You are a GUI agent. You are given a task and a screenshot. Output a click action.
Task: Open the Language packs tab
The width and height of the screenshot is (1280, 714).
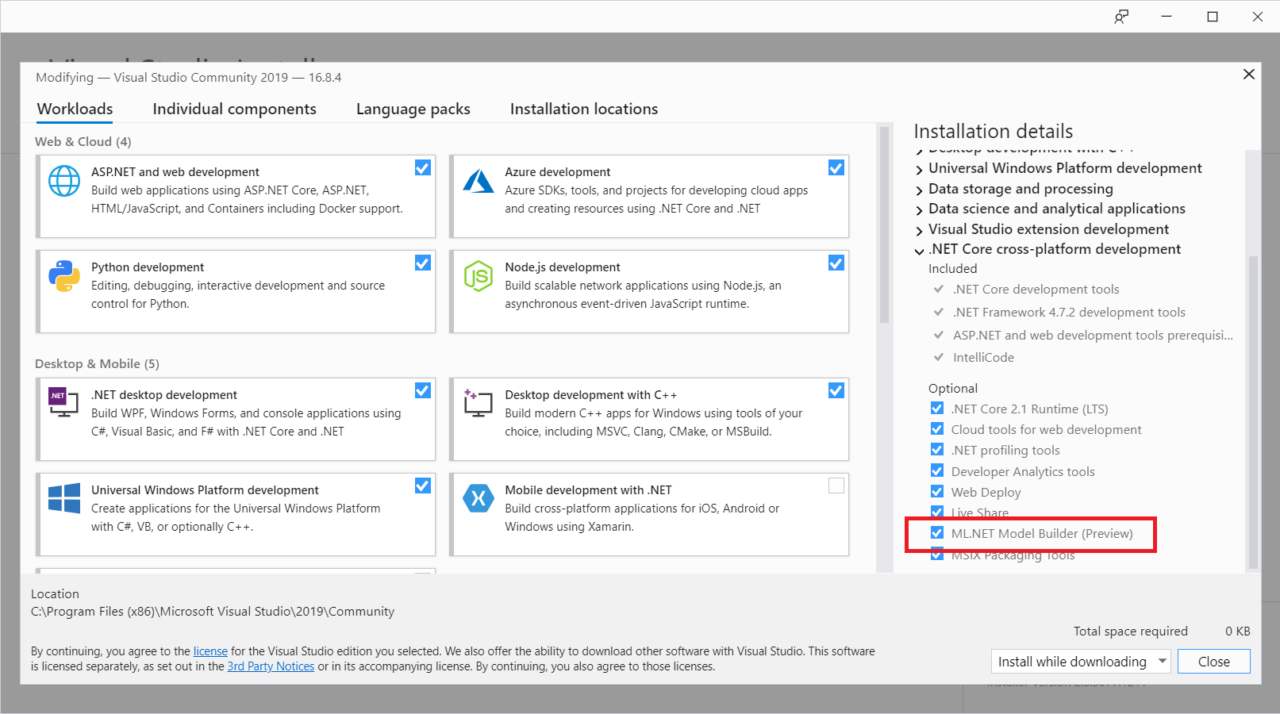click(413, 109)
